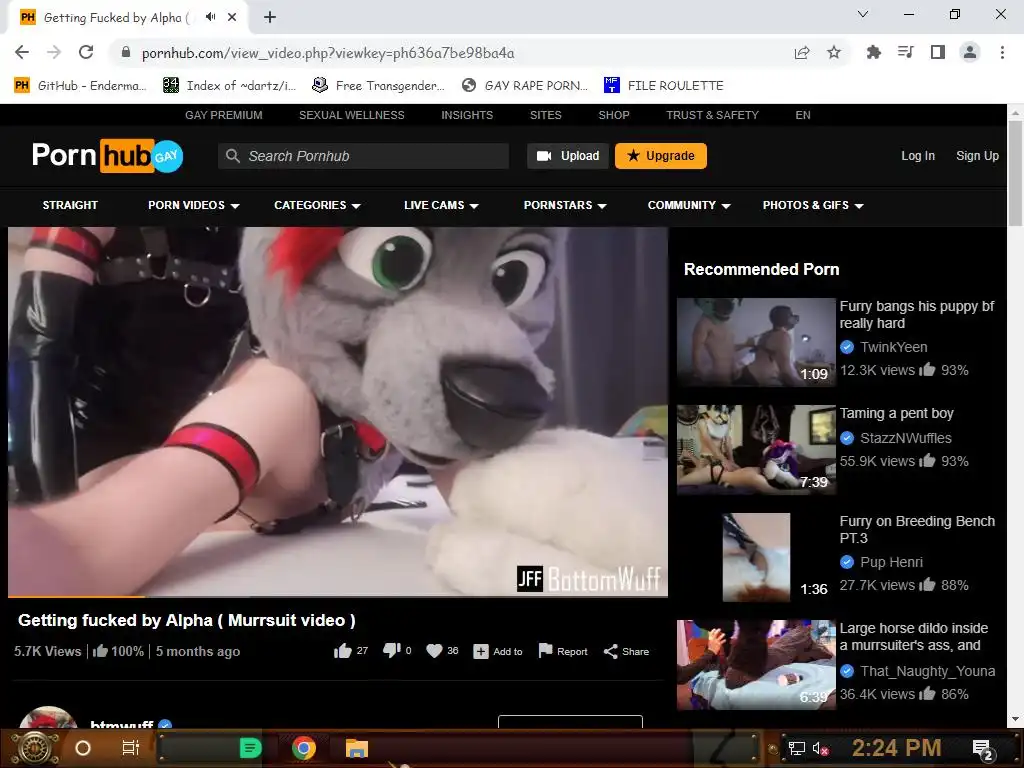Open the SITES top menu

(x=545, y=115)
